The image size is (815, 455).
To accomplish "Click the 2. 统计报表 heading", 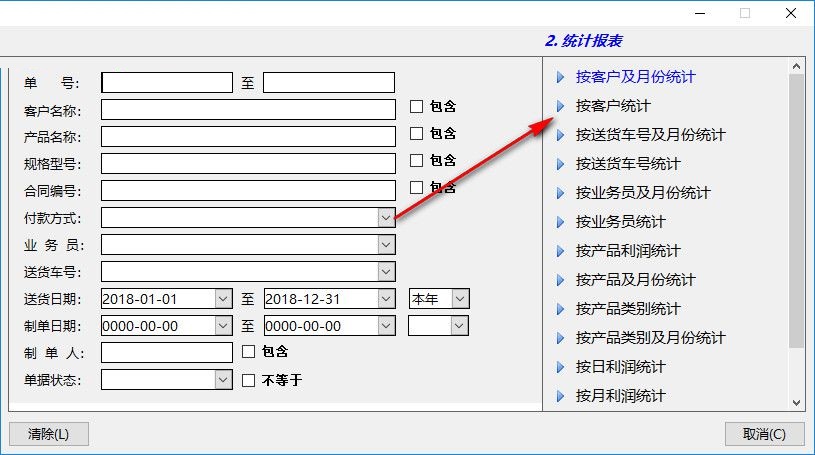I will 583,41.
